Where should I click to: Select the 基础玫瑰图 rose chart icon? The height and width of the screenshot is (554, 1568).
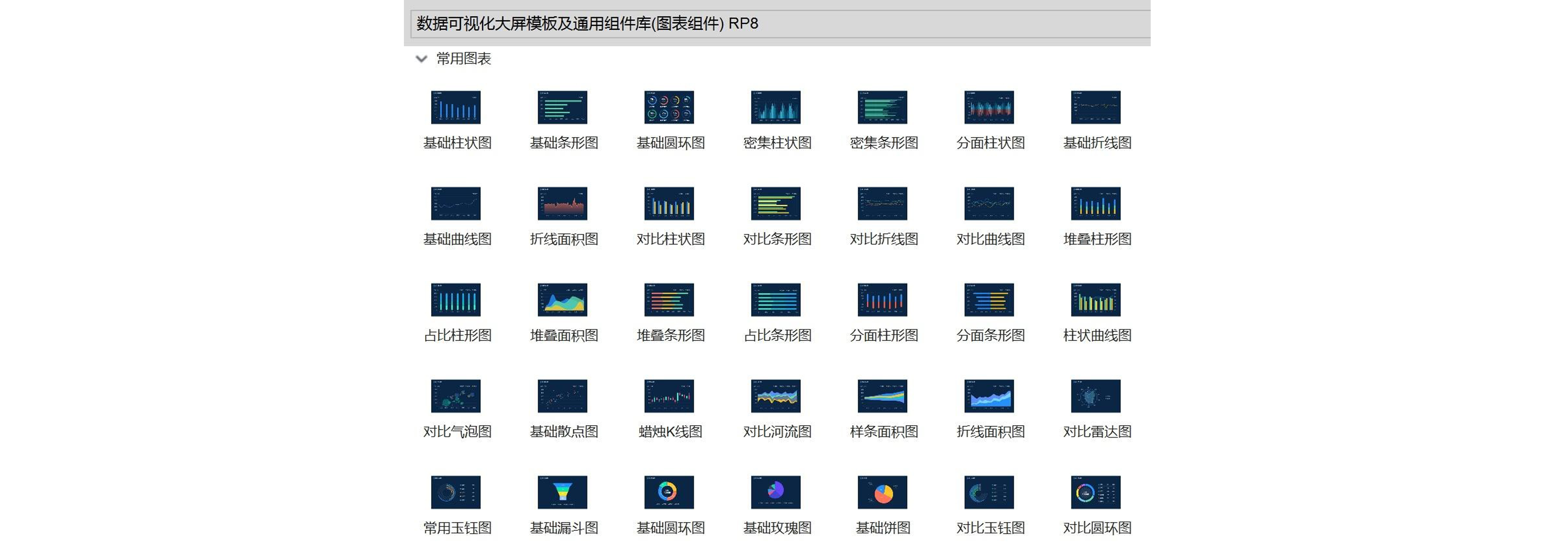[x=776, y=492]
